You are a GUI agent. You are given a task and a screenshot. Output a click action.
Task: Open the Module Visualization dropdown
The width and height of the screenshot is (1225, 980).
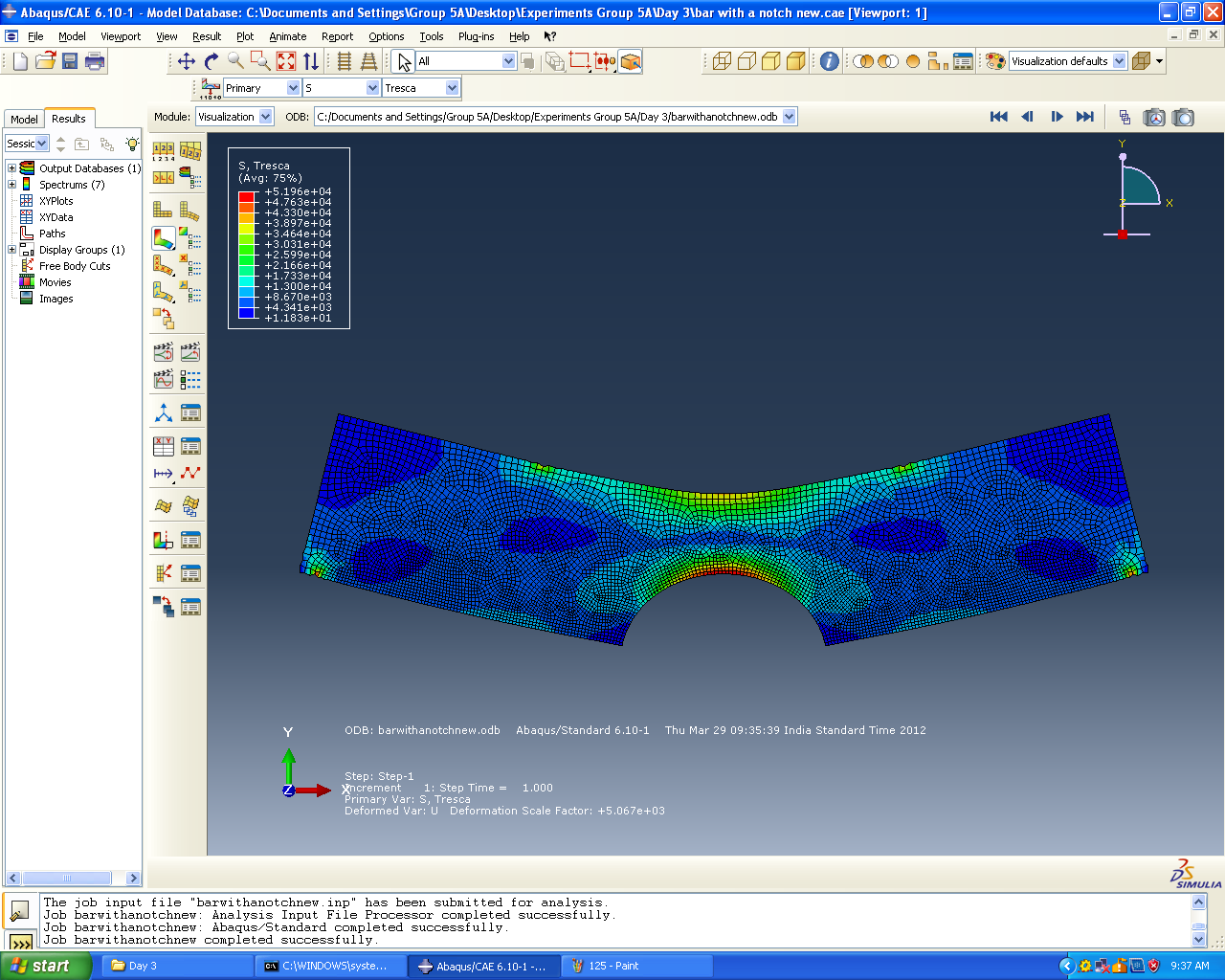click(266, 117)
